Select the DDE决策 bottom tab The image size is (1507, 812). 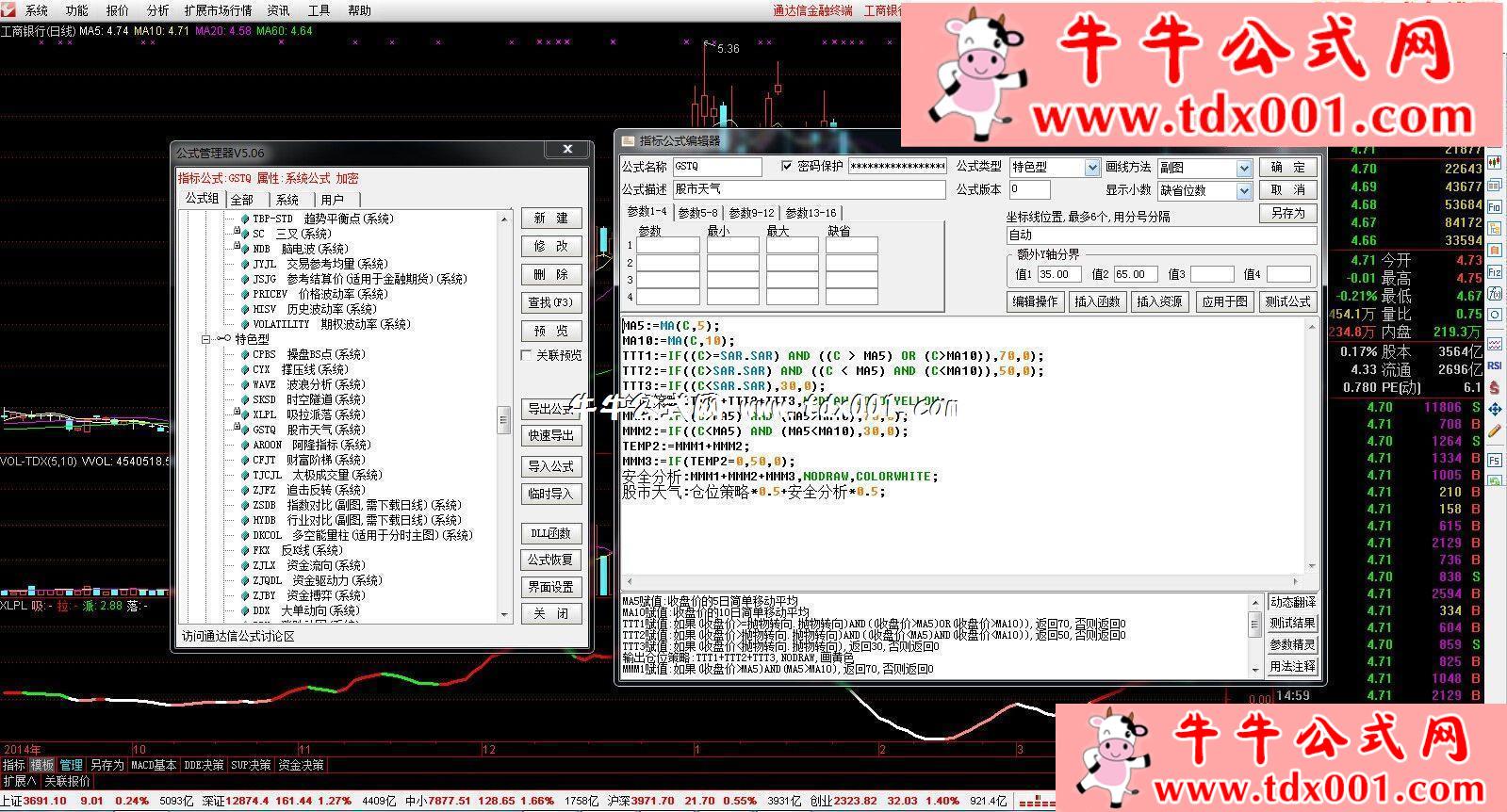coord(204,765)
